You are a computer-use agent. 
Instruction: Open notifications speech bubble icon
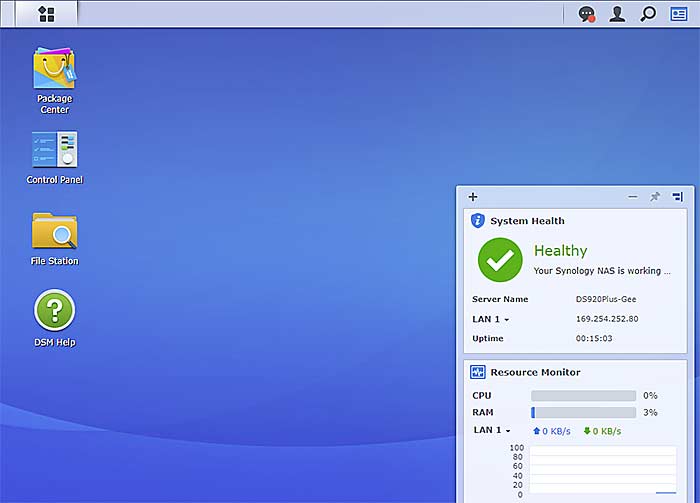click(587, 14)
